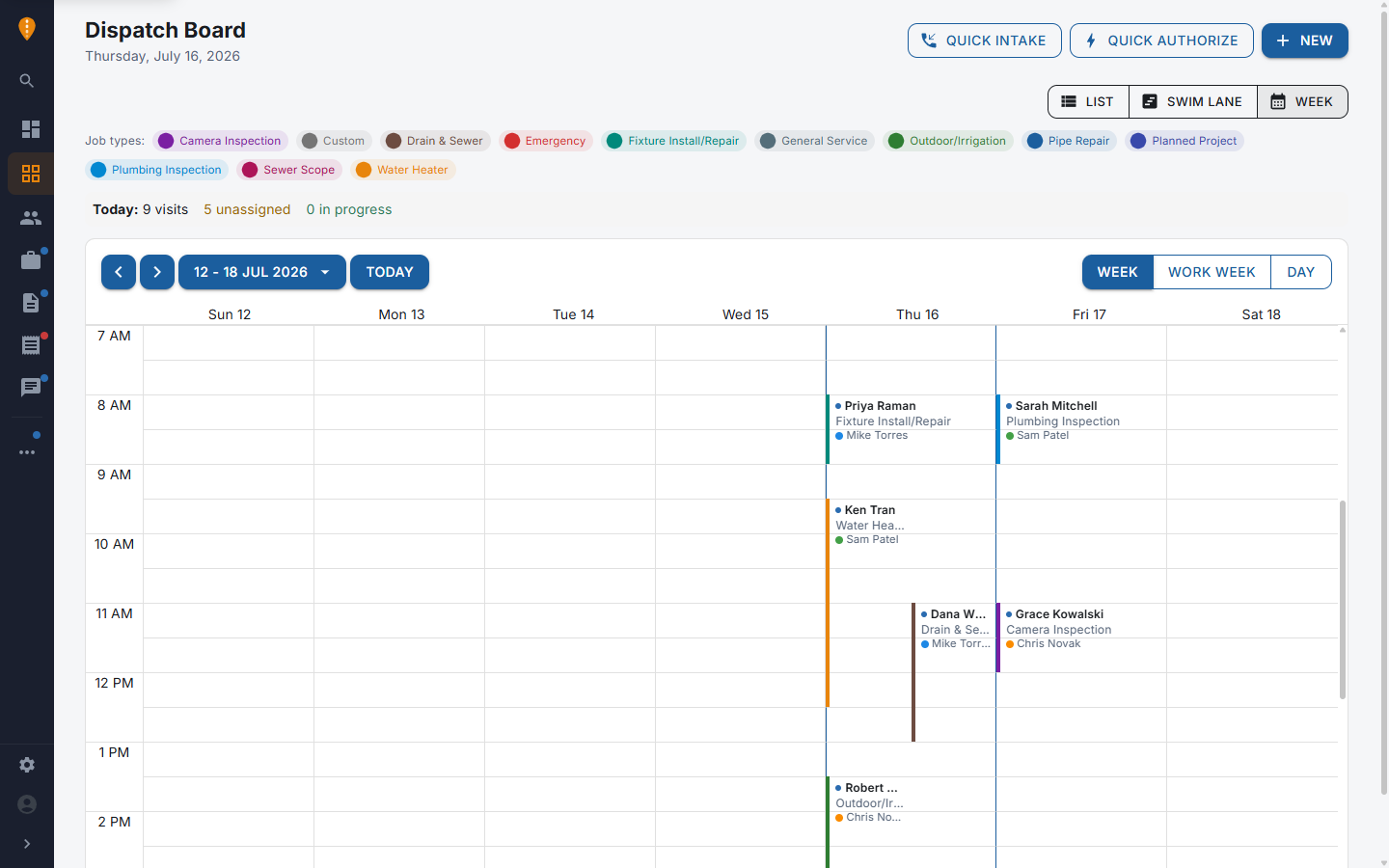Click the orange app logo in sidebar
The image size is (1389, 868).
pos(27,29)
